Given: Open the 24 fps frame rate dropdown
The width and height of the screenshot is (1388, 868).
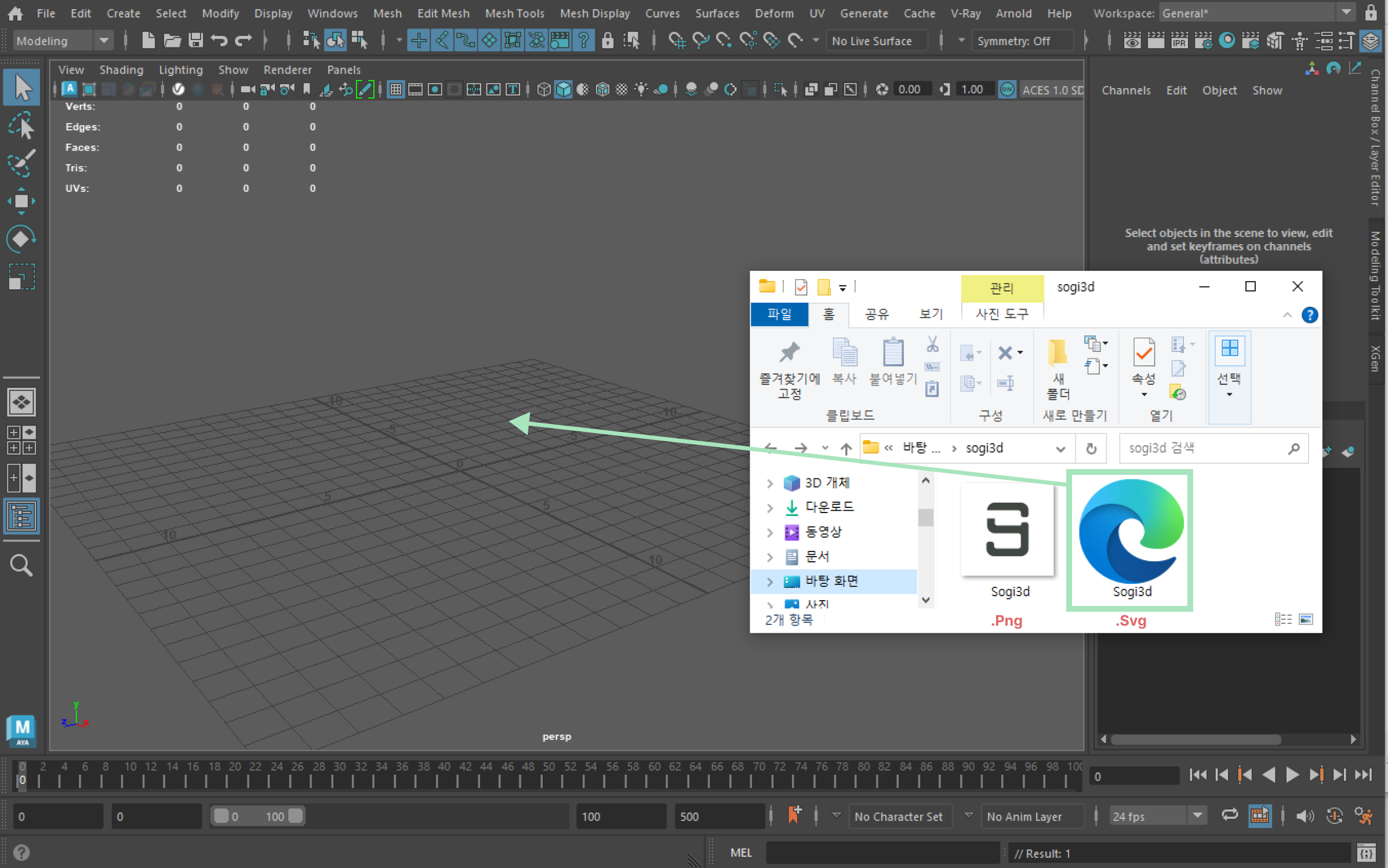Looking at the screenshot, I should (1157, 816).
